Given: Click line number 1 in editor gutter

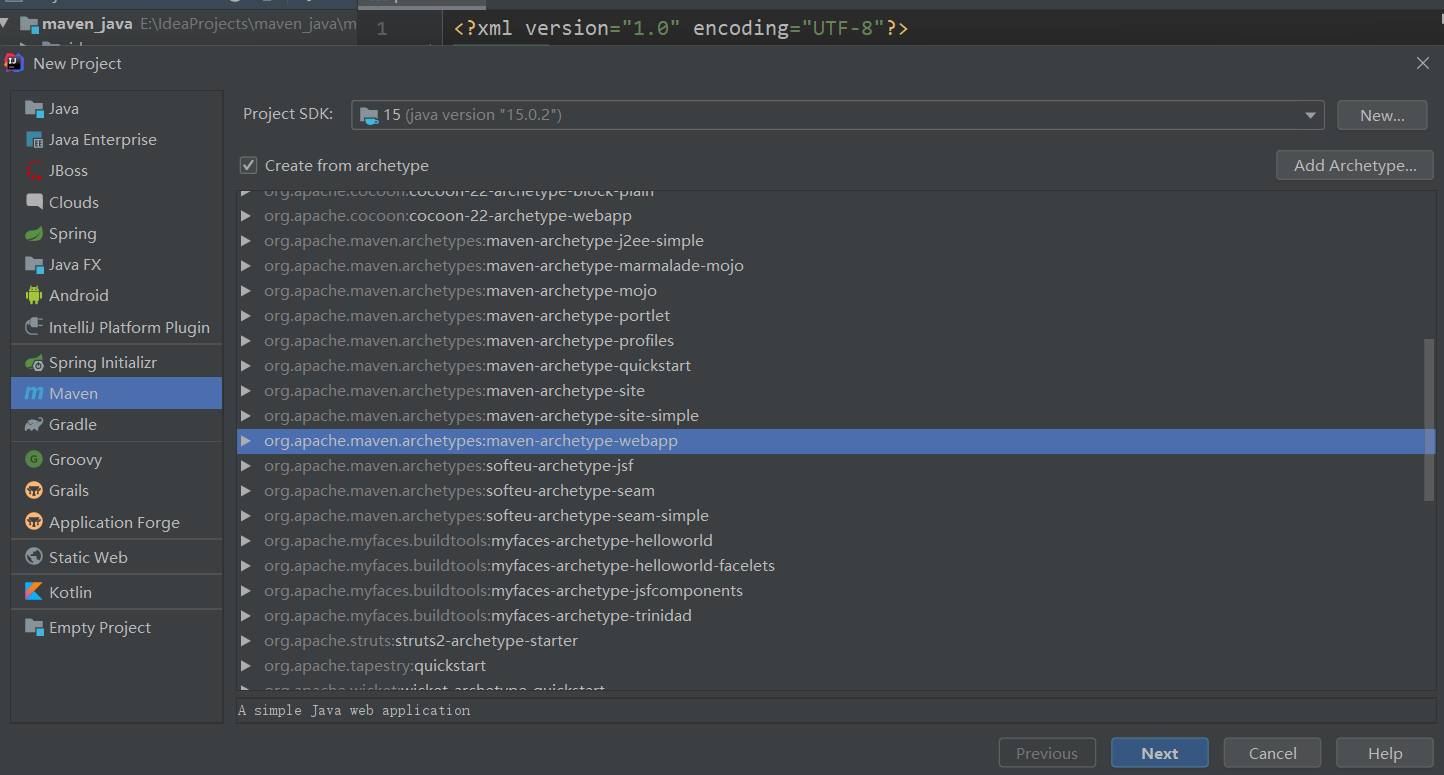Looking at the screenshot, I should click(x=382, y=29).
